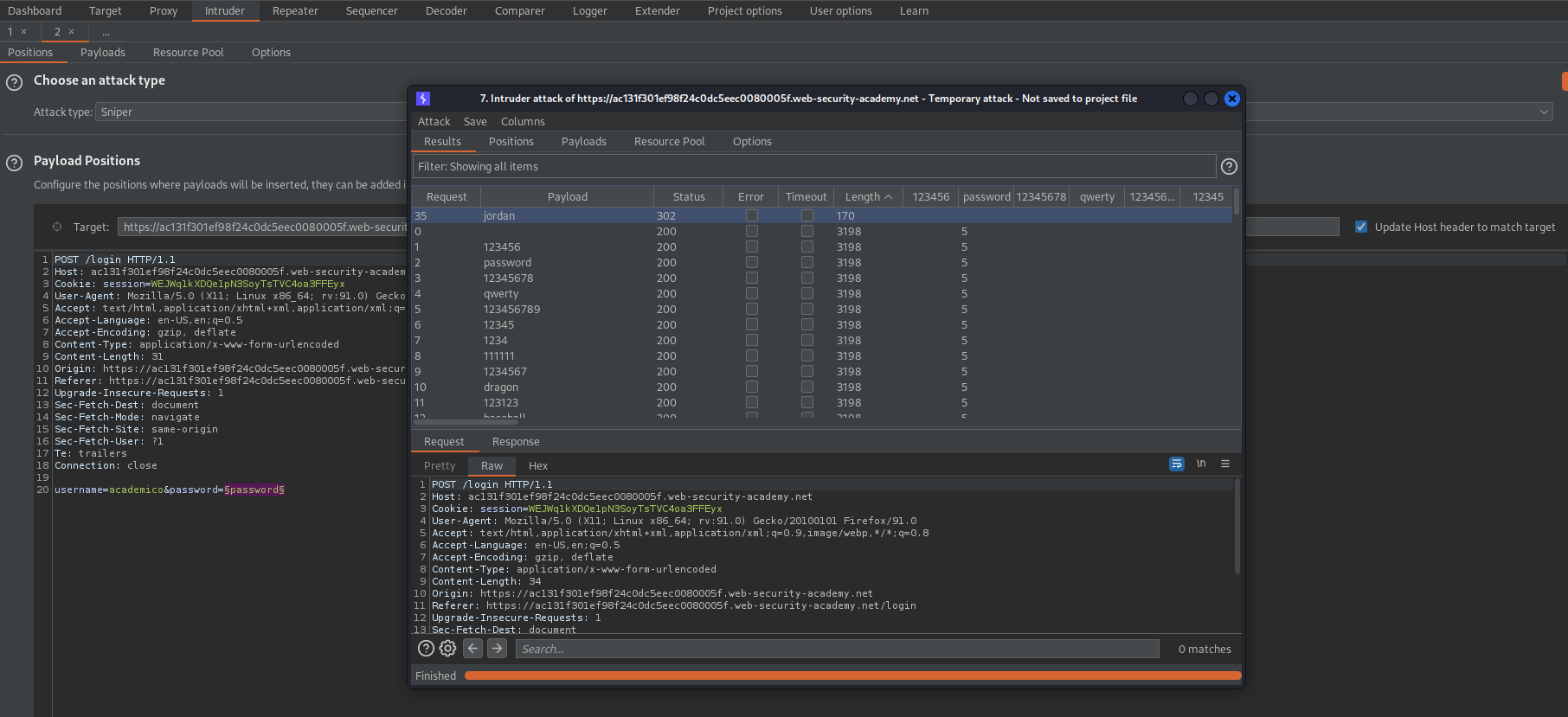Toggle the \n non-printable characters icon
The width and height of the screenshot is (1568, 717).
1201,464
